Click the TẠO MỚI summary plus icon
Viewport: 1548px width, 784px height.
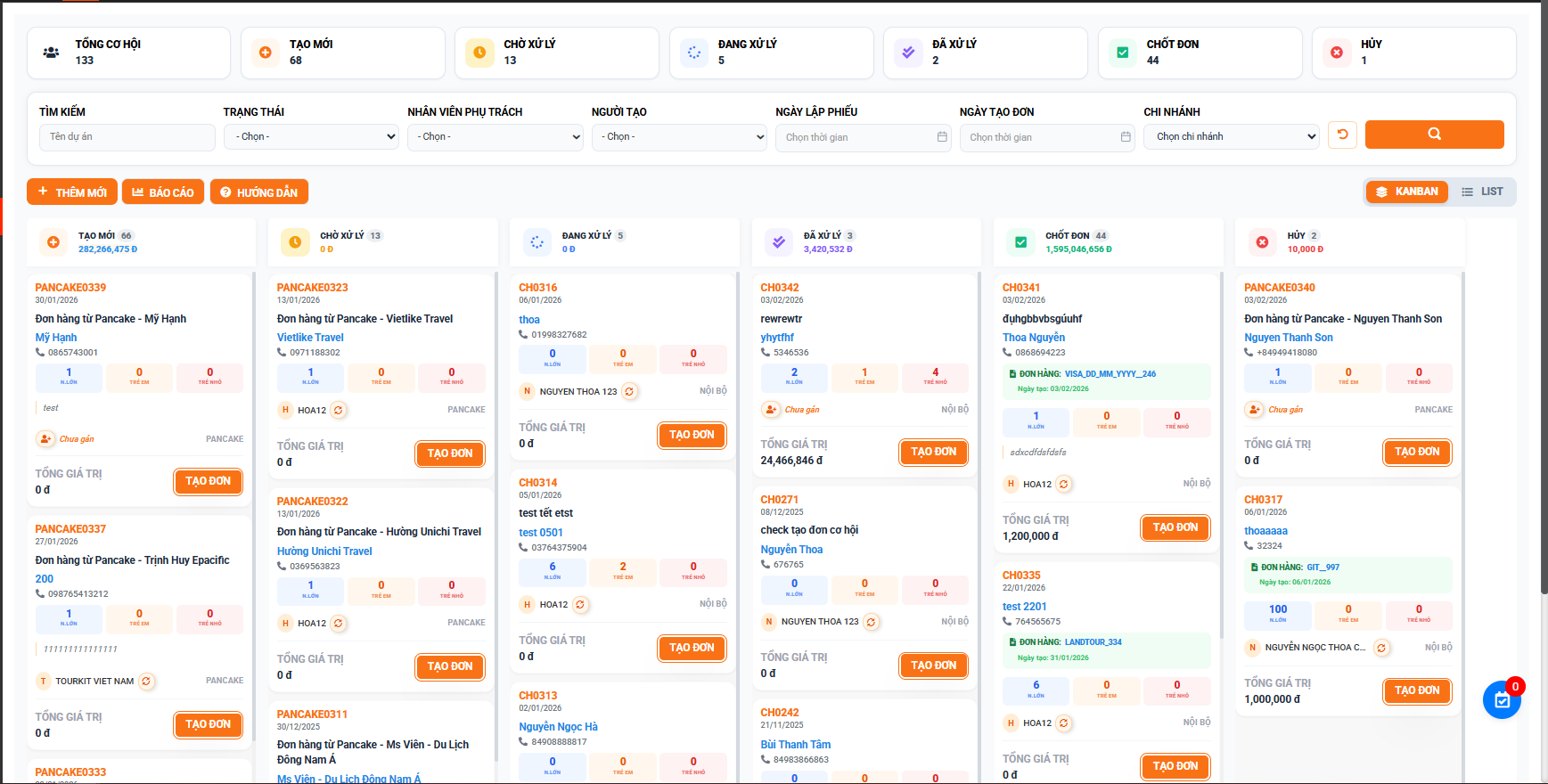click(265, 53)
